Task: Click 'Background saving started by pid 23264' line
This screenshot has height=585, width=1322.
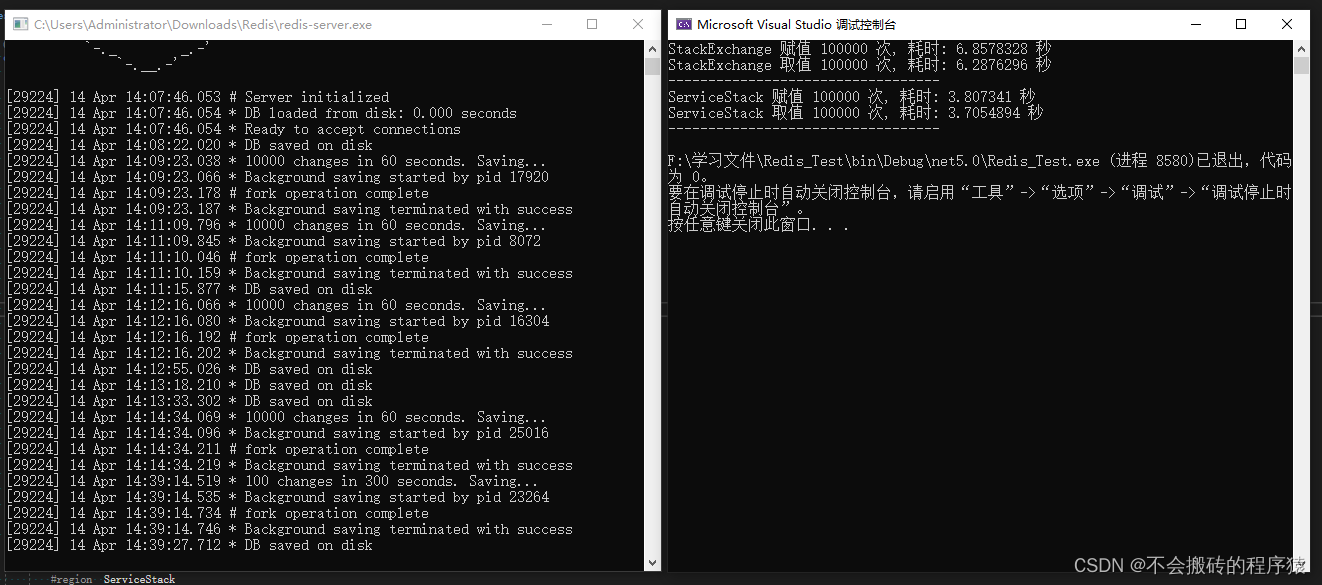Action: (x=277, y=497)
